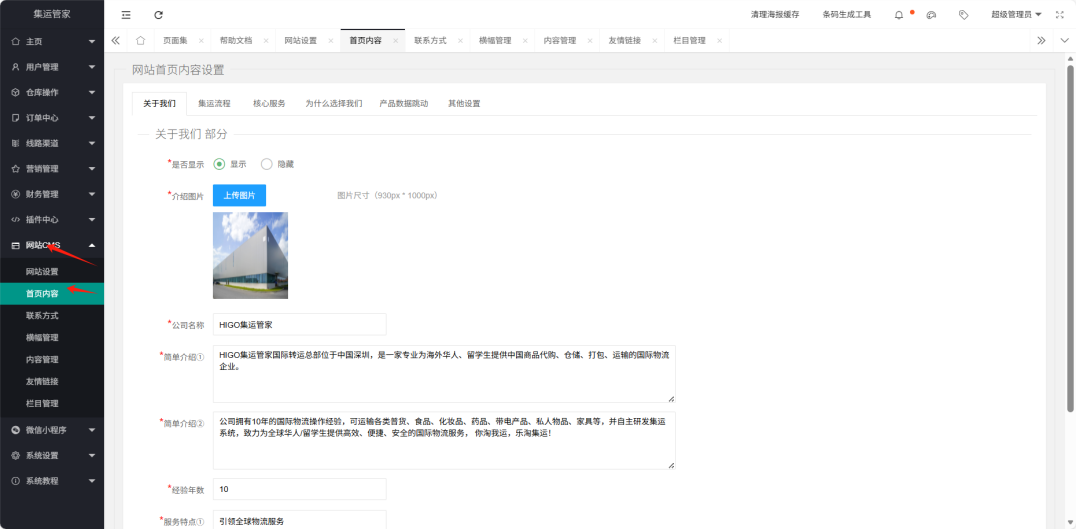Click 清理海报缓存 in the header
The height and width of the screenshot is (529, 1076).
[775, 14]
